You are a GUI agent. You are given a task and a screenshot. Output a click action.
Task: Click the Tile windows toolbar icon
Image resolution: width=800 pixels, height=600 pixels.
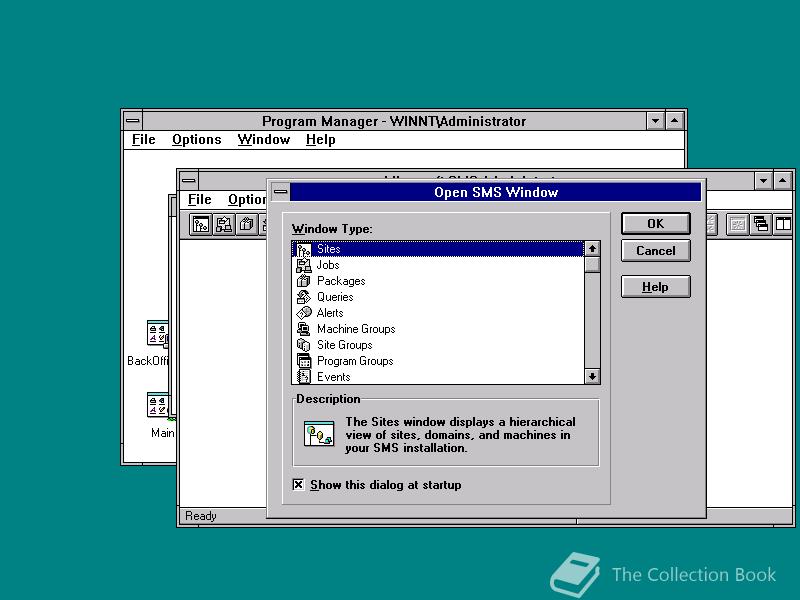pyautogui.click(x=783, y=224)
